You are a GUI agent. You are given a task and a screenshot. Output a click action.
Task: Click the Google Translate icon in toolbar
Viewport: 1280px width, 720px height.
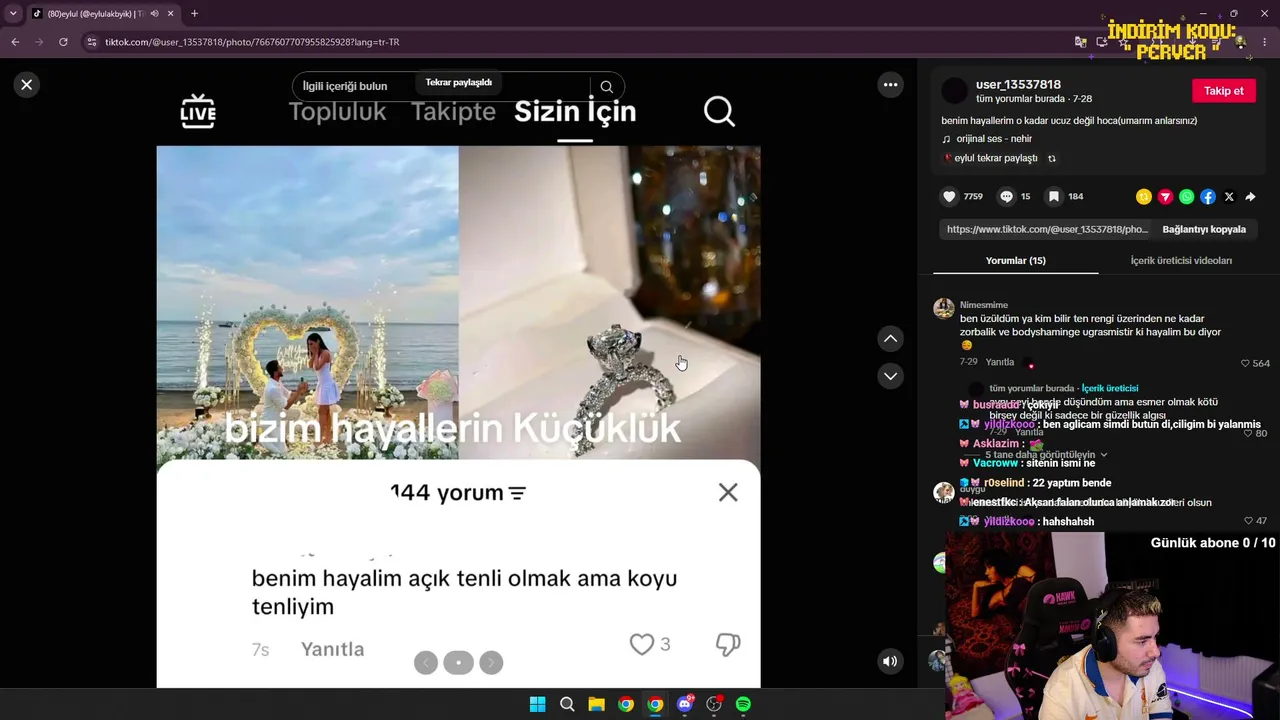coord(1080,42)
